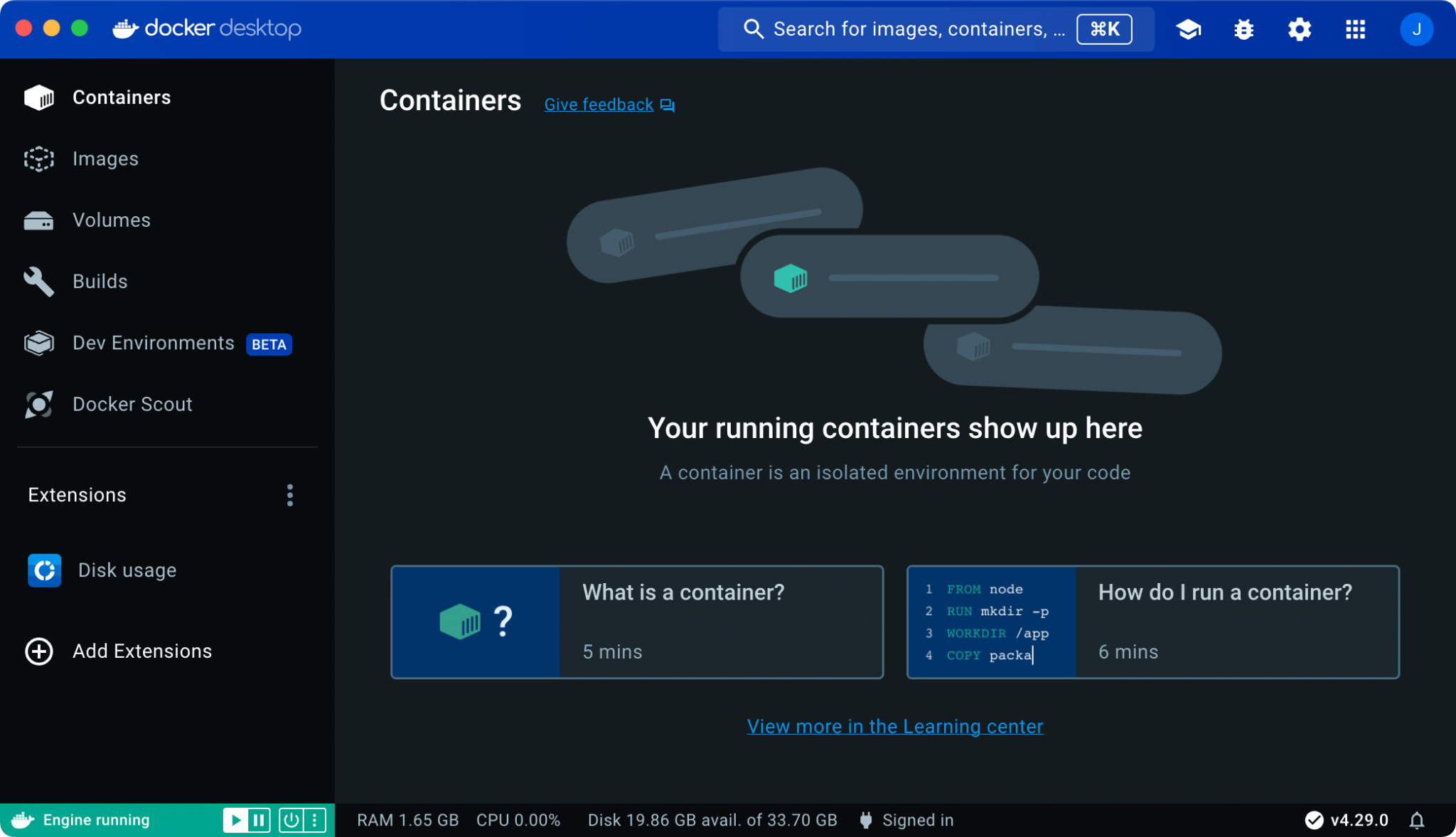
Task: Open the user account avatar J
Action: [1416, 29]
